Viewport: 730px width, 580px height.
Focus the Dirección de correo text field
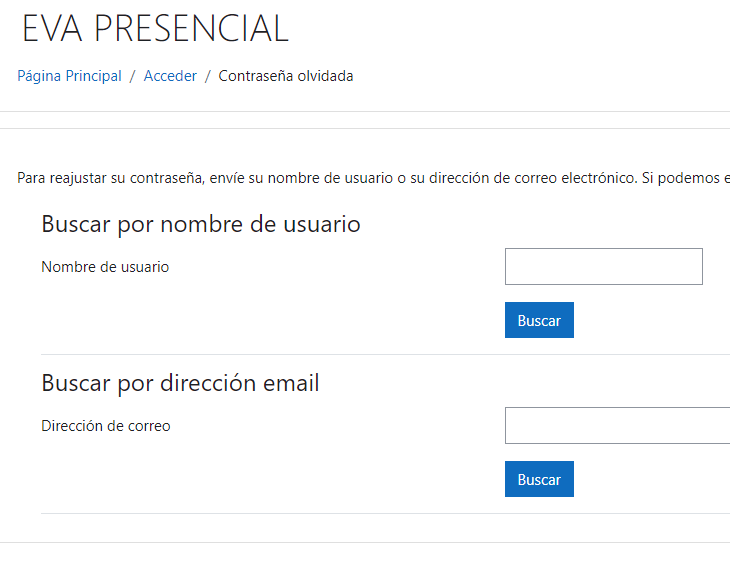click(x=617, y=425)
